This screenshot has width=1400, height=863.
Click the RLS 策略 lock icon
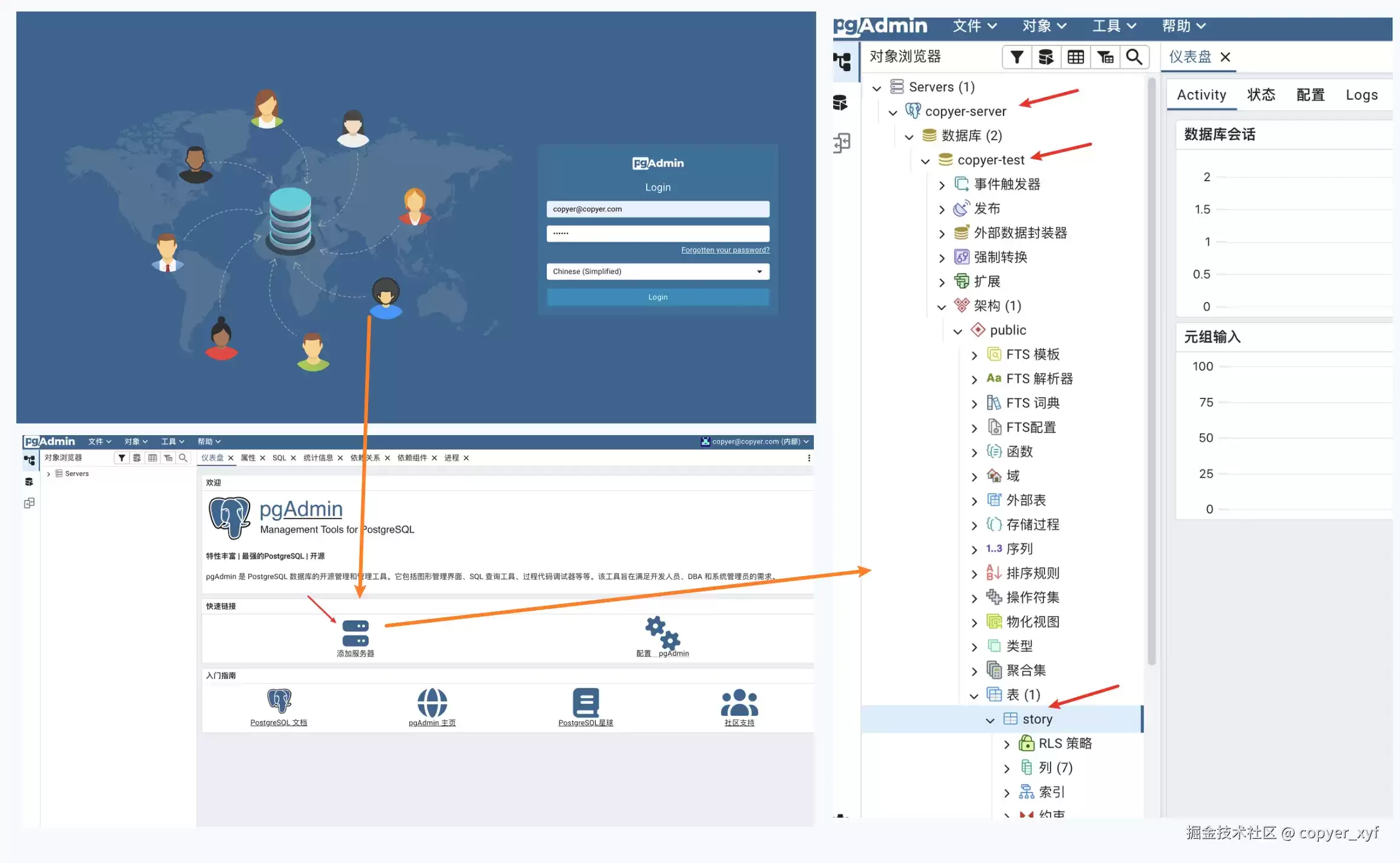(1026, 743)
